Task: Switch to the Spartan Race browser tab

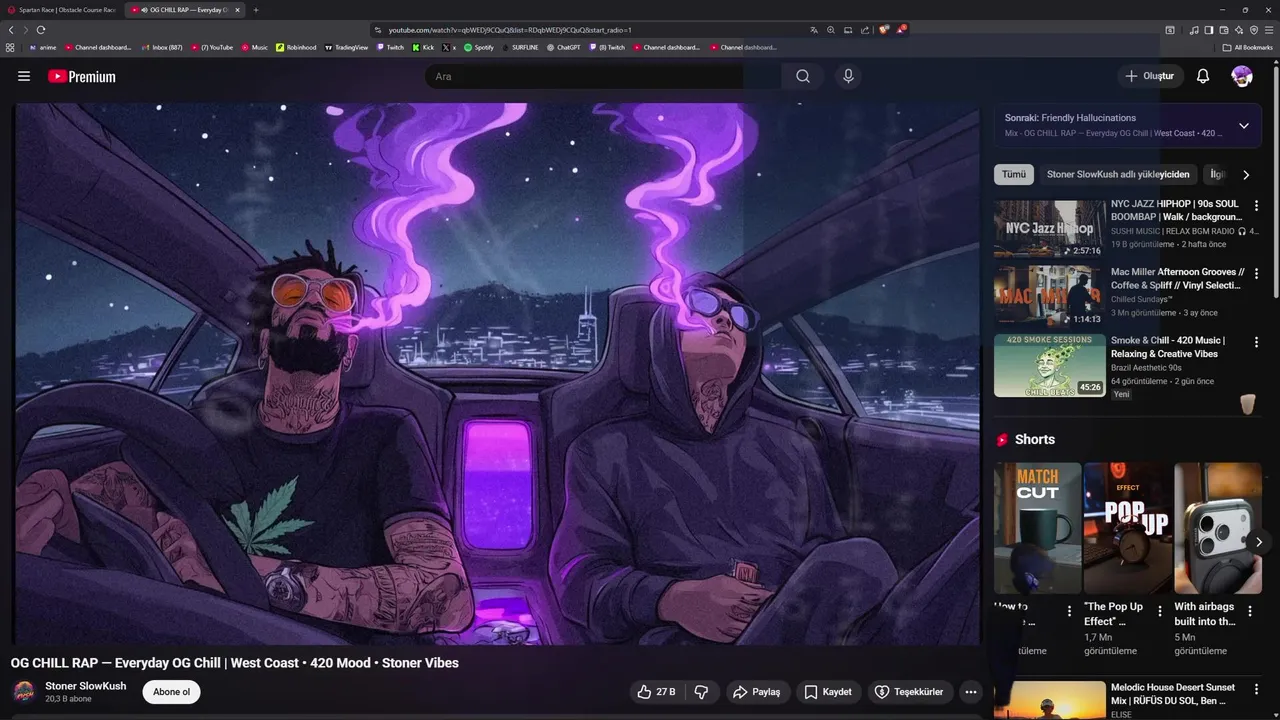Action: (x=62, y=10)
